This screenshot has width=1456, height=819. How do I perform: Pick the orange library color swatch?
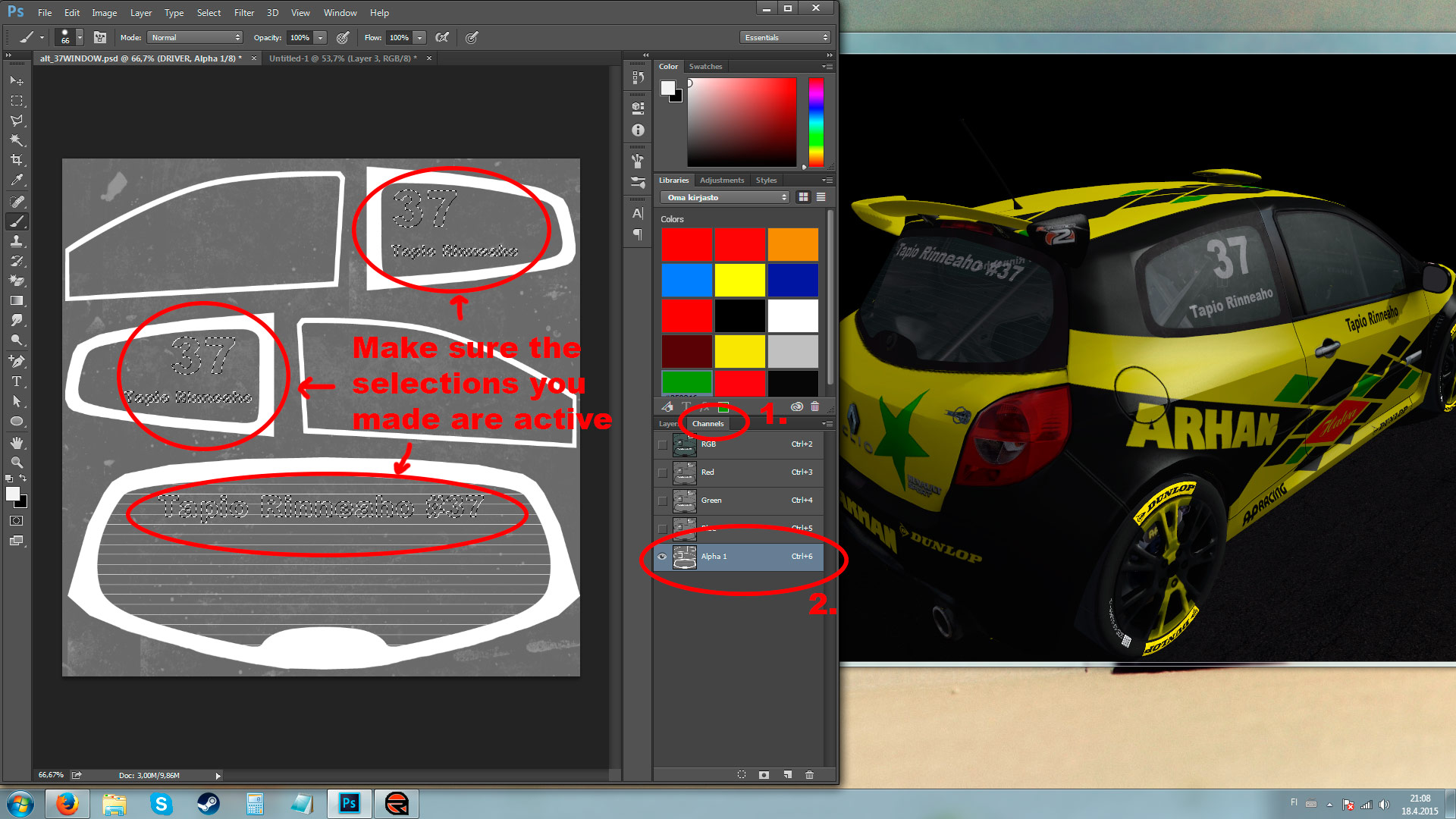click(793, 244)
